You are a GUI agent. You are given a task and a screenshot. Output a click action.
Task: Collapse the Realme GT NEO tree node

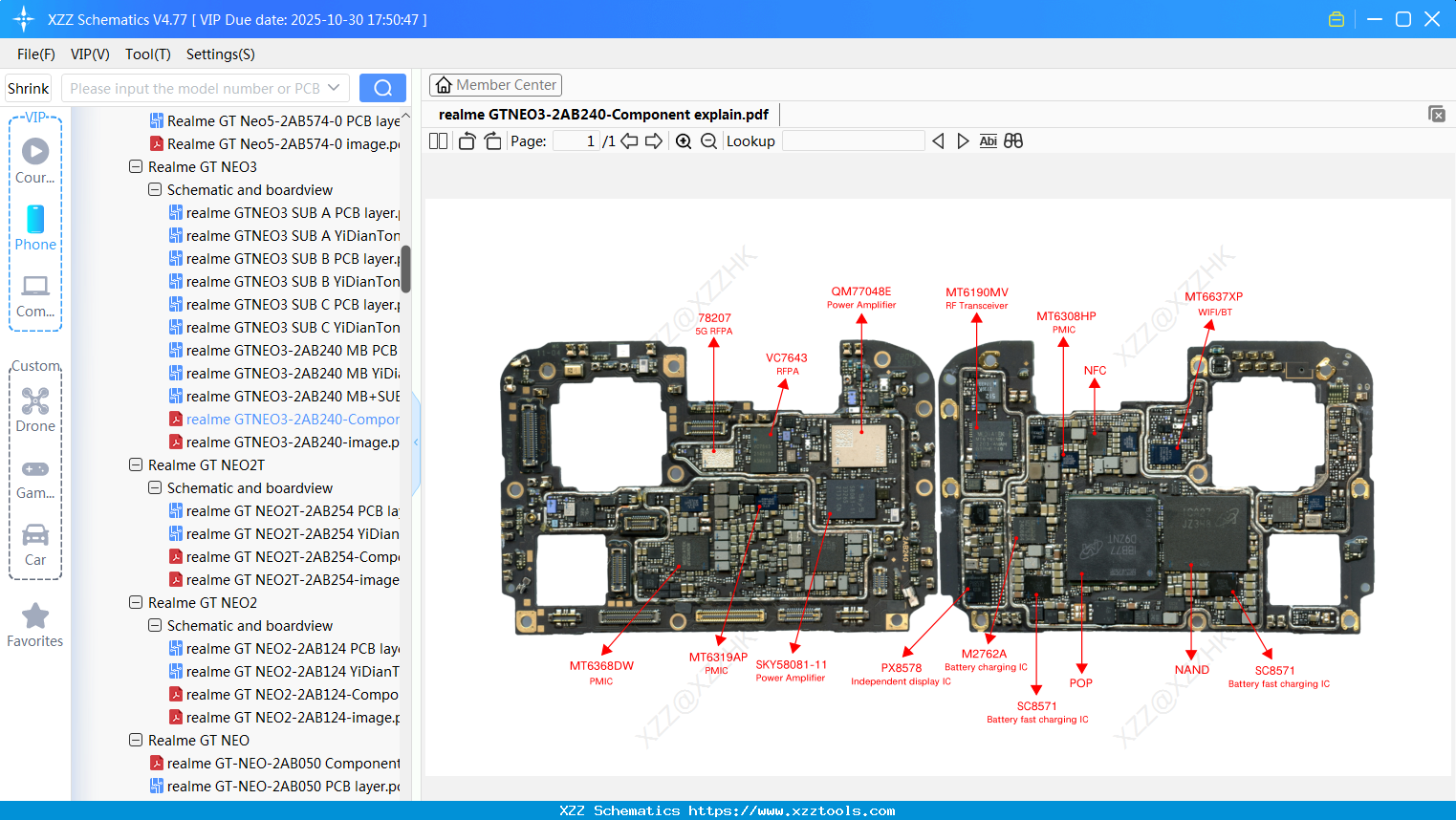point(136,740)
